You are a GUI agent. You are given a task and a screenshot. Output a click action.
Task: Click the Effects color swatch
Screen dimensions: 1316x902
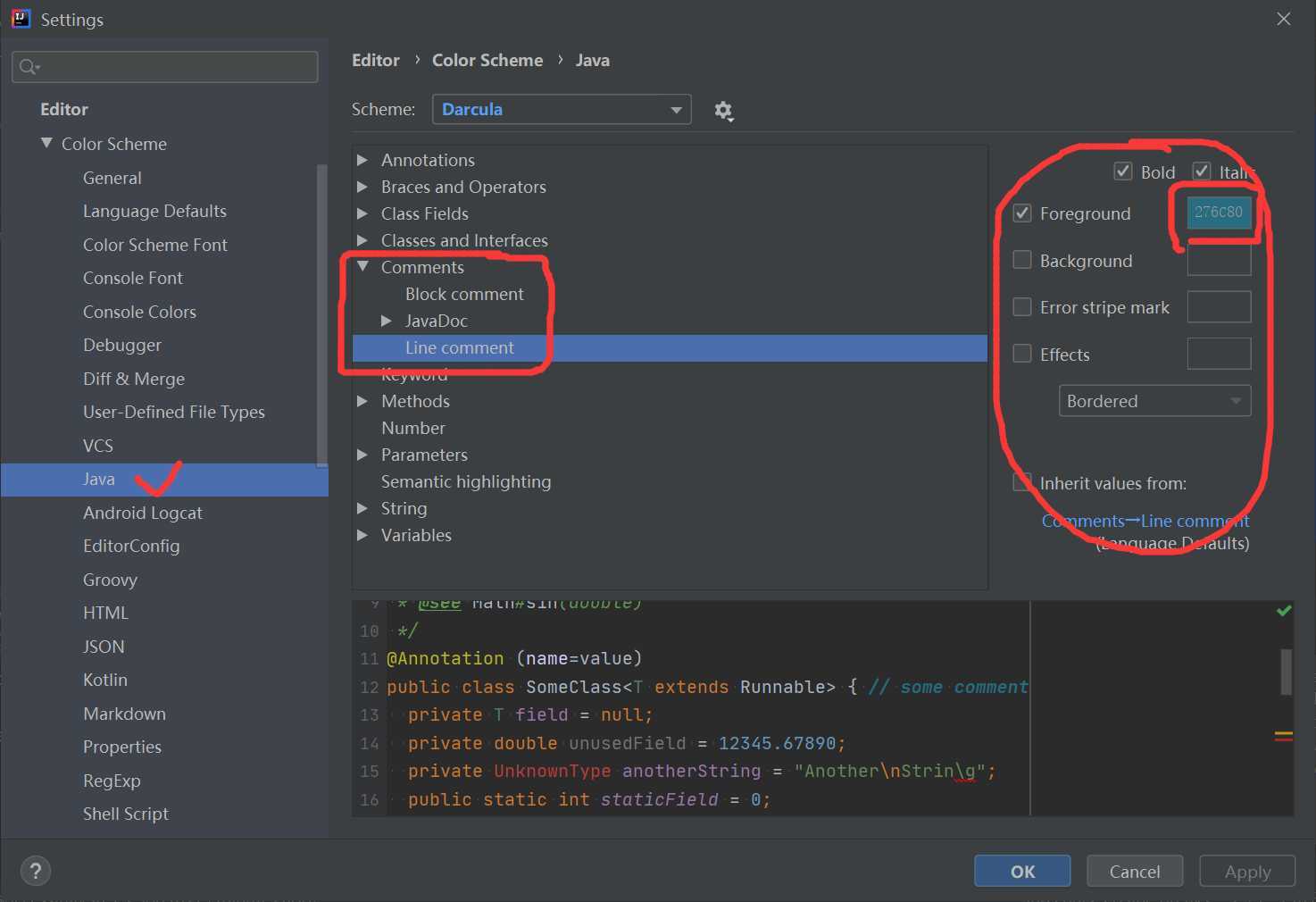point(1219,354)
